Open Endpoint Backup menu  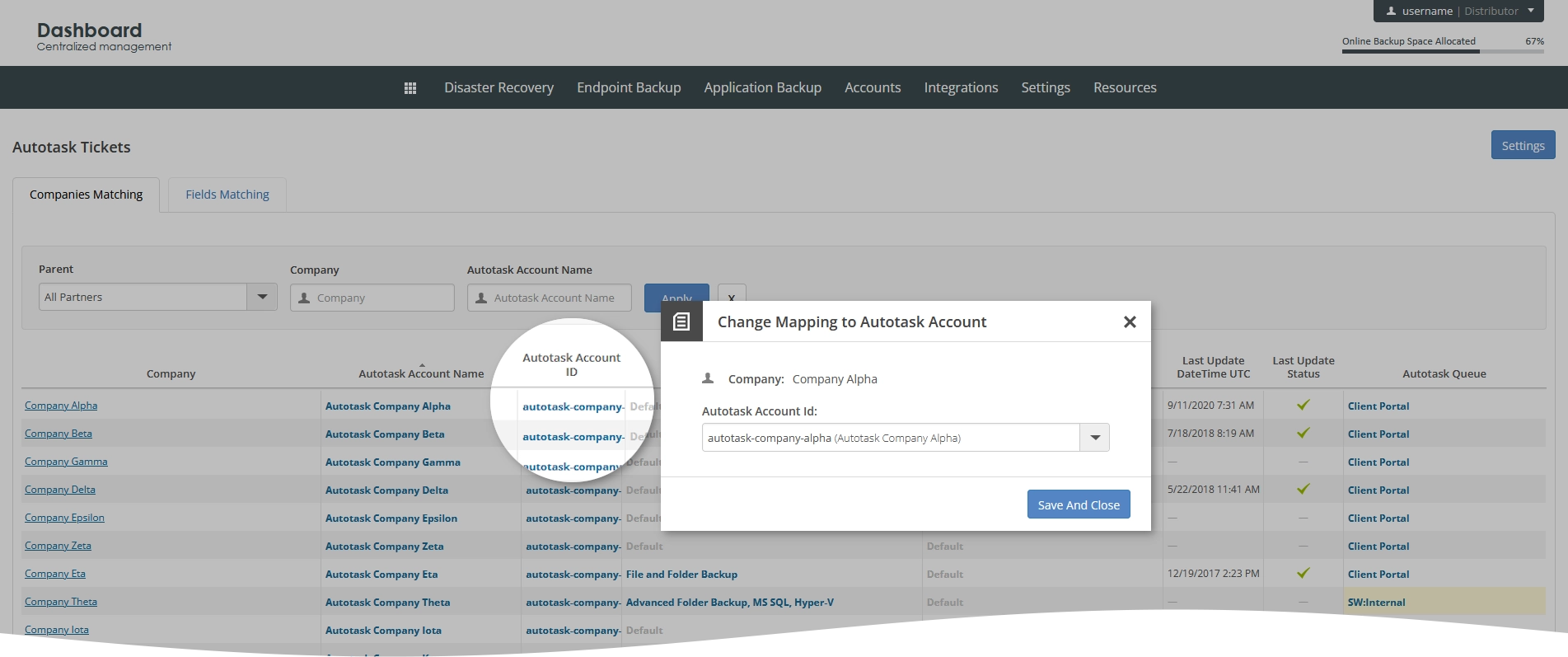[x=629, y=87]
